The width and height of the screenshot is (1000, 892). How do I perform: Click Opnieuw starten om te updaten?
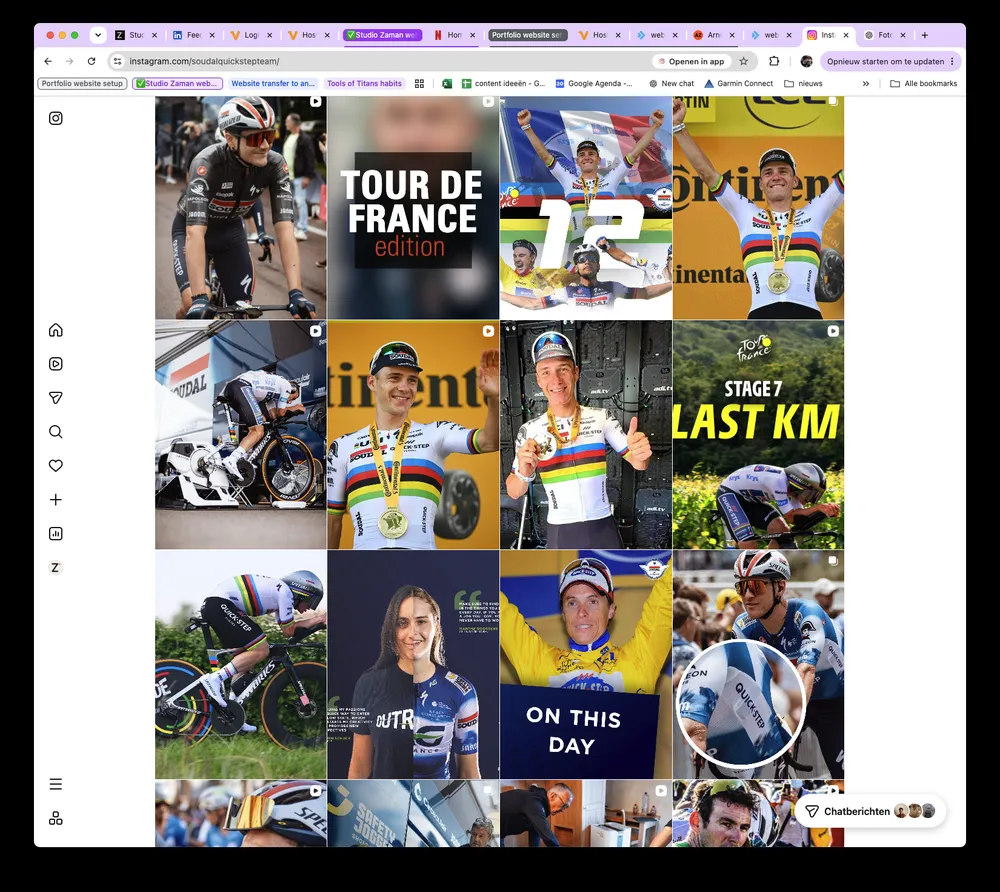pyautogui.click(x=890, y=61)
